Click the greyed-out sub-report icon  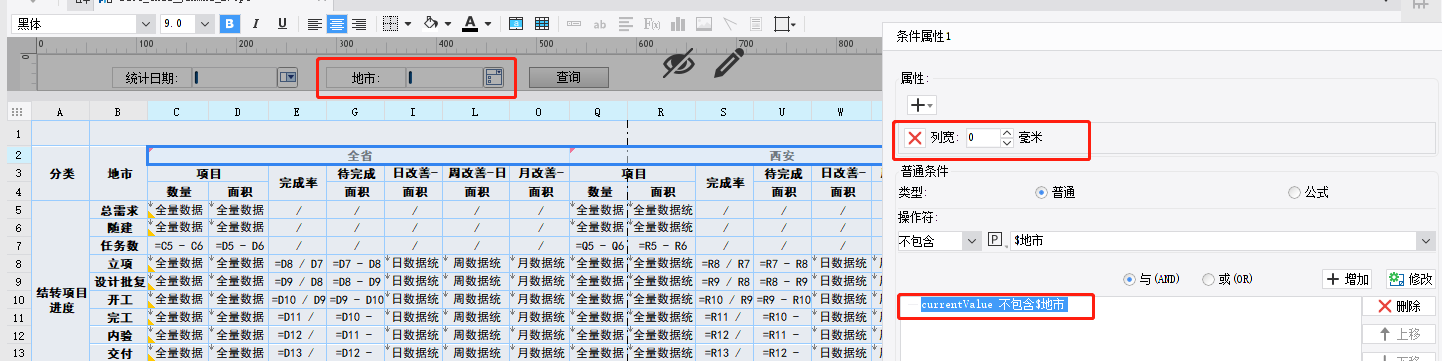756,23
